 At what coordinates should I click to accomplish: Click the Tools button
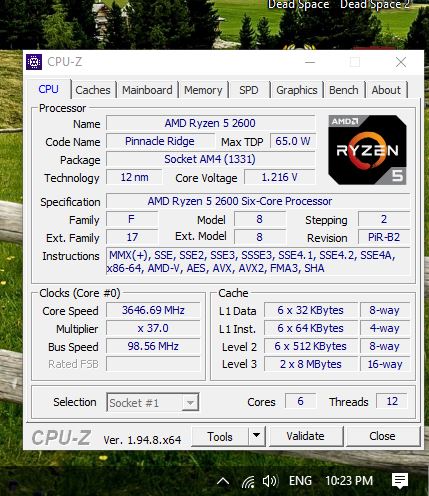[220, 436]
